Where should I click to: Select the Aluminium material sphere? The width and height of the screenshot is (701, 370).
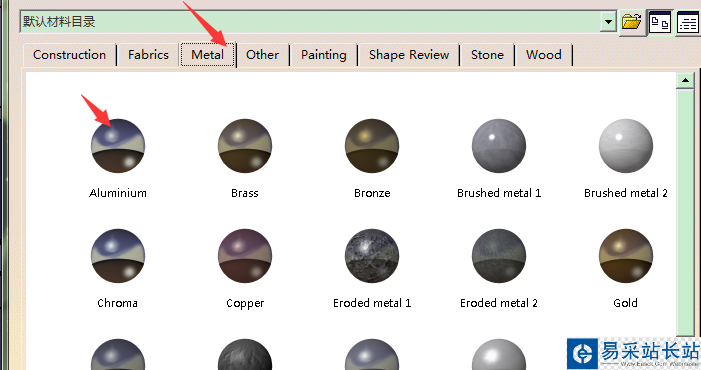[x=118, y=146]
